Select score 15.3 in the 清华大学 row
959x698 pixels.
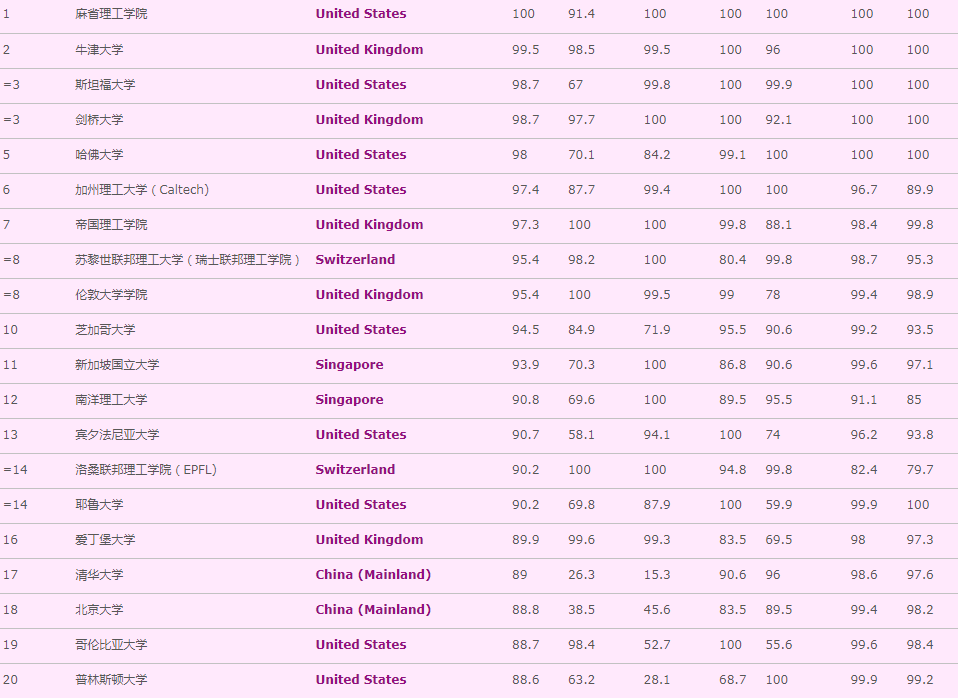pos(657,574)
